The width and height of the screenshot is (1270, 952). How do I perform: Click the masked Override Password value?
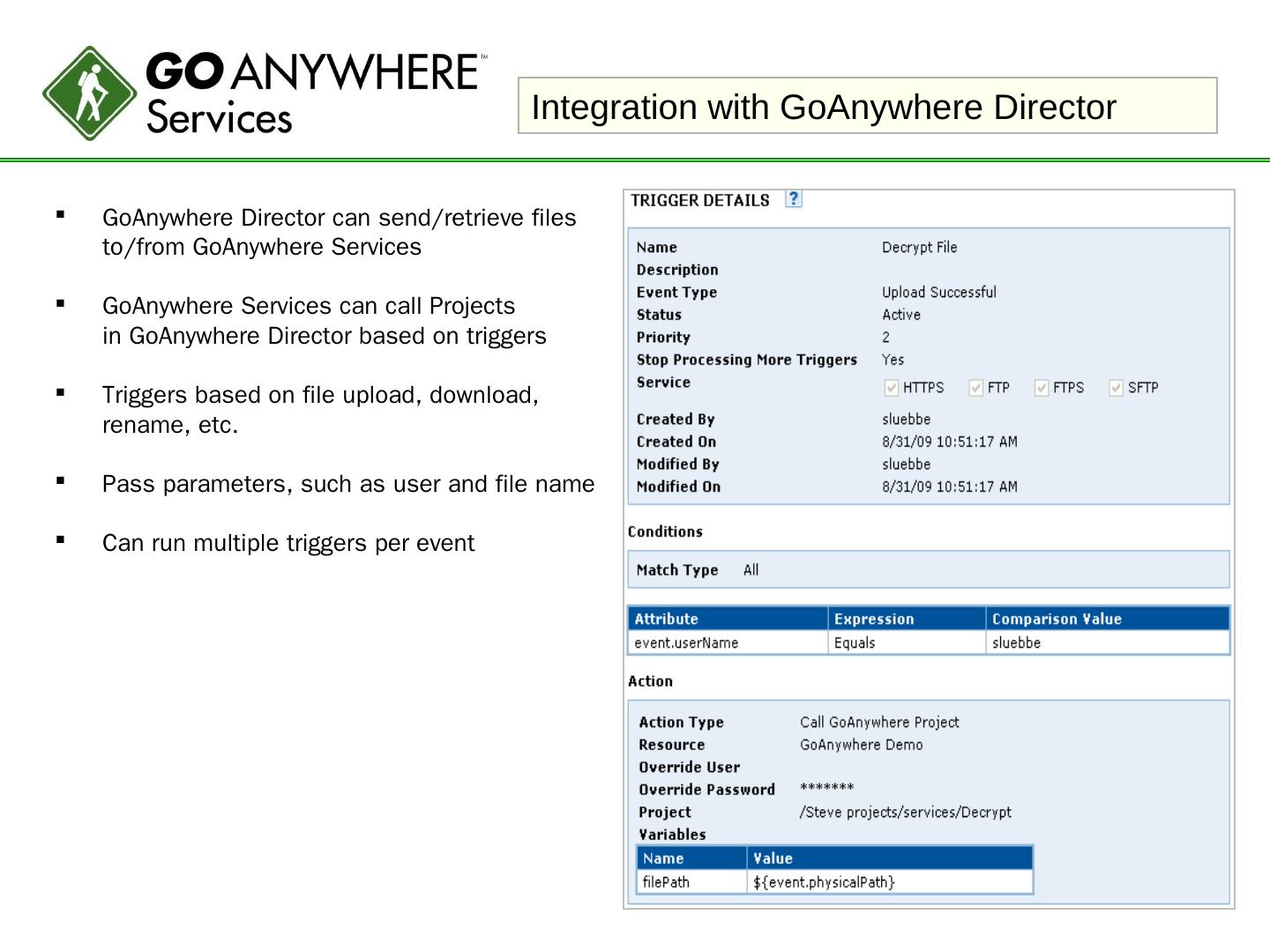827,788
